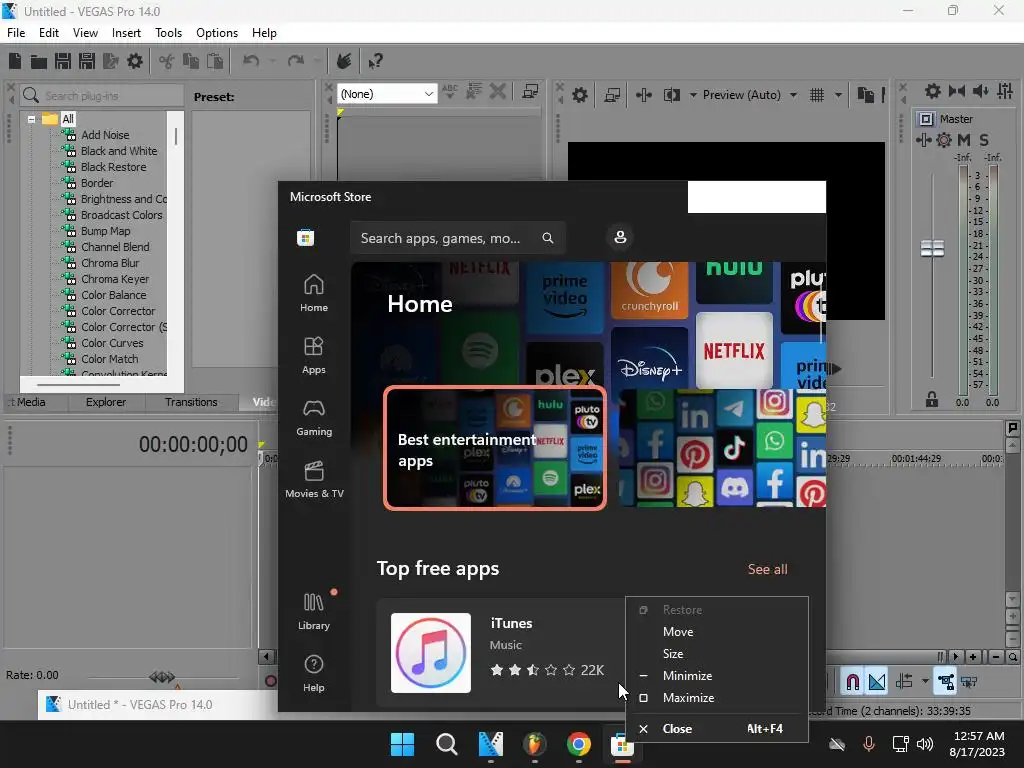1024x768 pixels.
Task: Toggle Automatic Crossfades button
Action: point(877,682)
